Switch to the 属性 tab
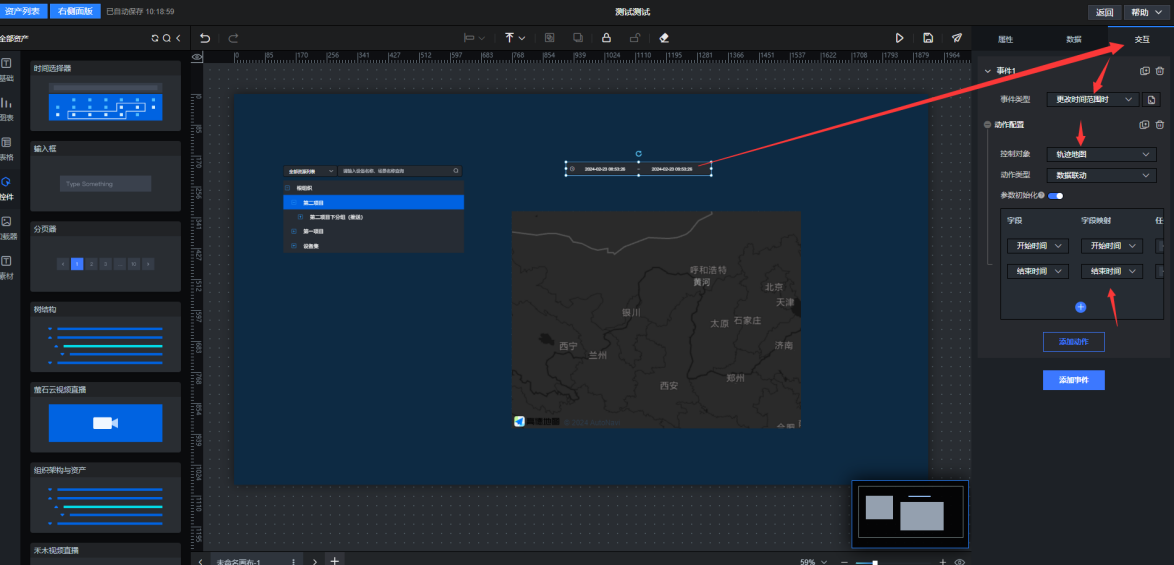 (x=1005, y=39)
